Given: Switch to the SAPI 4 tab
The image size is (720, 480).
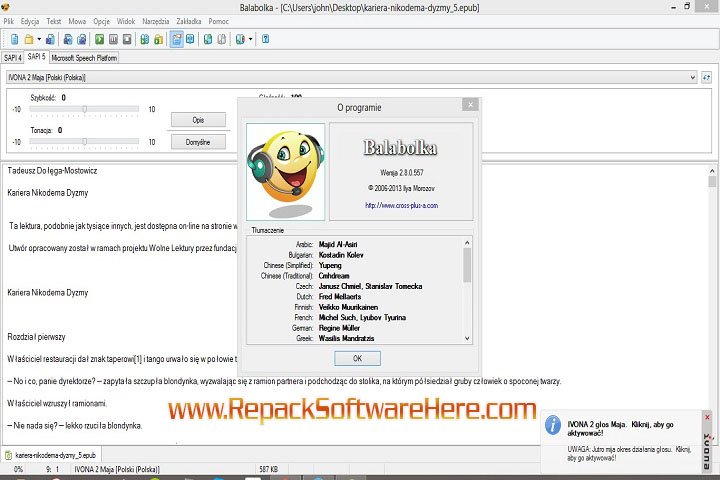Looking at the screenshot, I should pos(12,58).
